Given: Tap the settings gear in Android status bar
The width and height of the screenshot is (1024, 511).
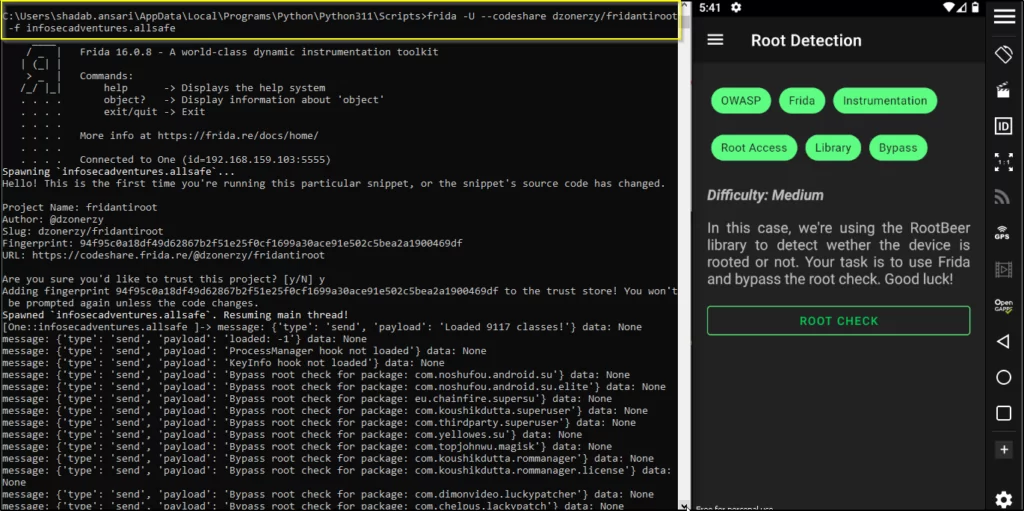Looking at the screenshot, I should pos(736,7).
